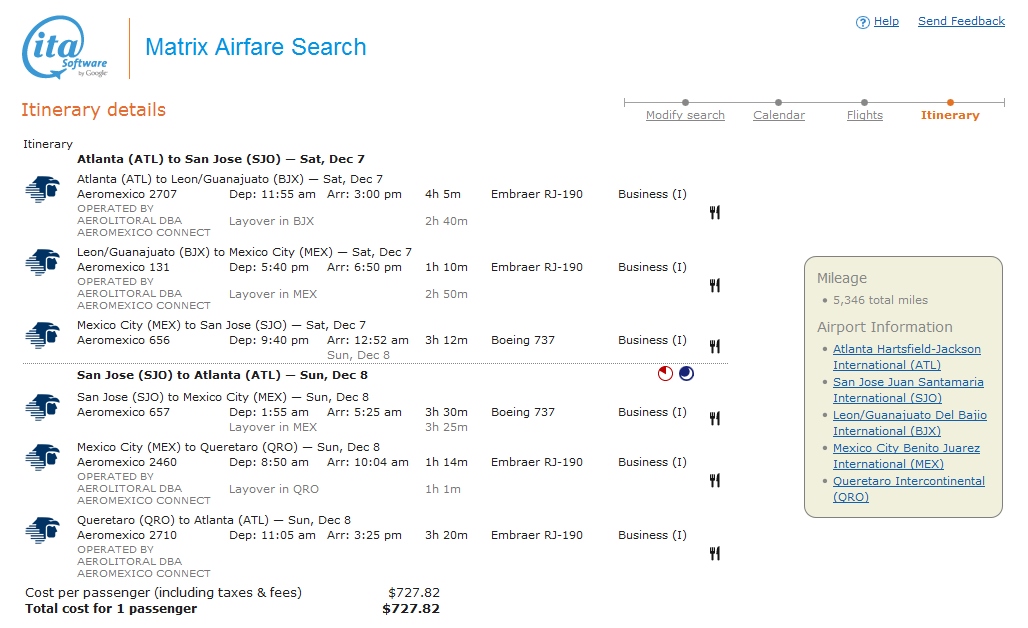
Task: Click the Aeromexico icon for flight 657
Action: (42, 406)
